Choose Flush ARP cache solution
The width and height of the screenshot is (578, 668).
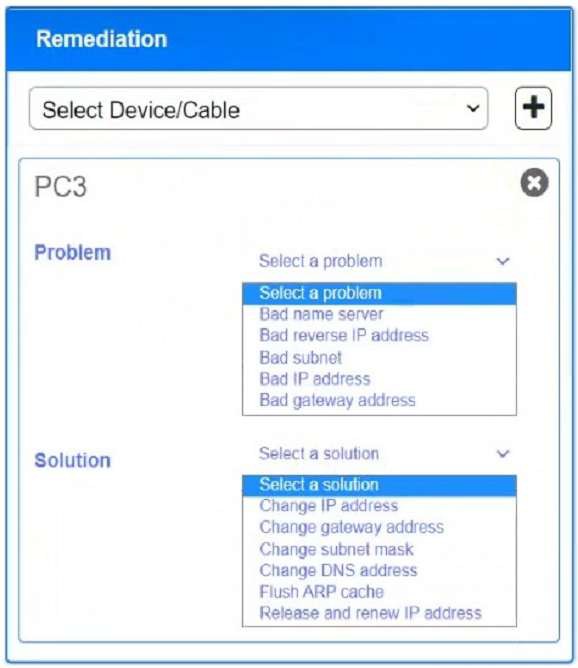pyautogui.click(x=380, y=592)
